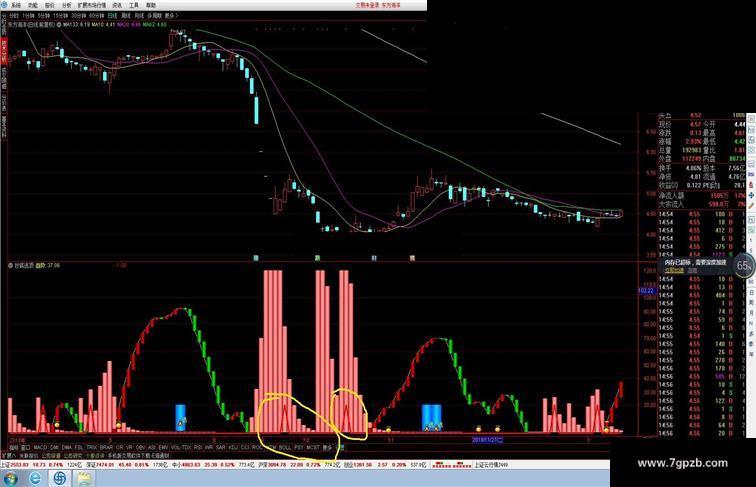Select the DMA indicator tab

(x=67, y=448)
